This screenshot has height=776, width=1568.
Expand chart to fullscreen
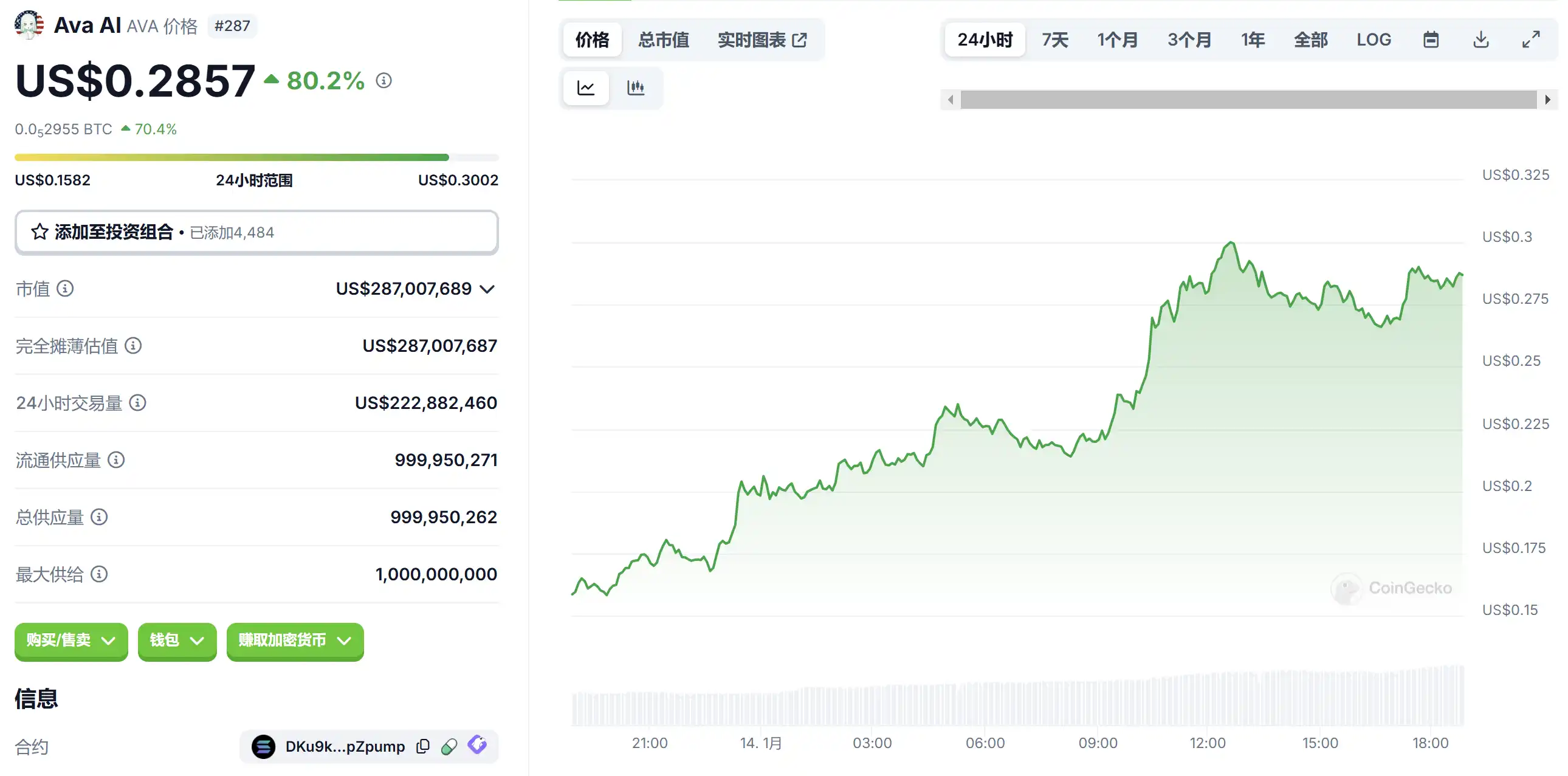click(x=1530, y=40)
